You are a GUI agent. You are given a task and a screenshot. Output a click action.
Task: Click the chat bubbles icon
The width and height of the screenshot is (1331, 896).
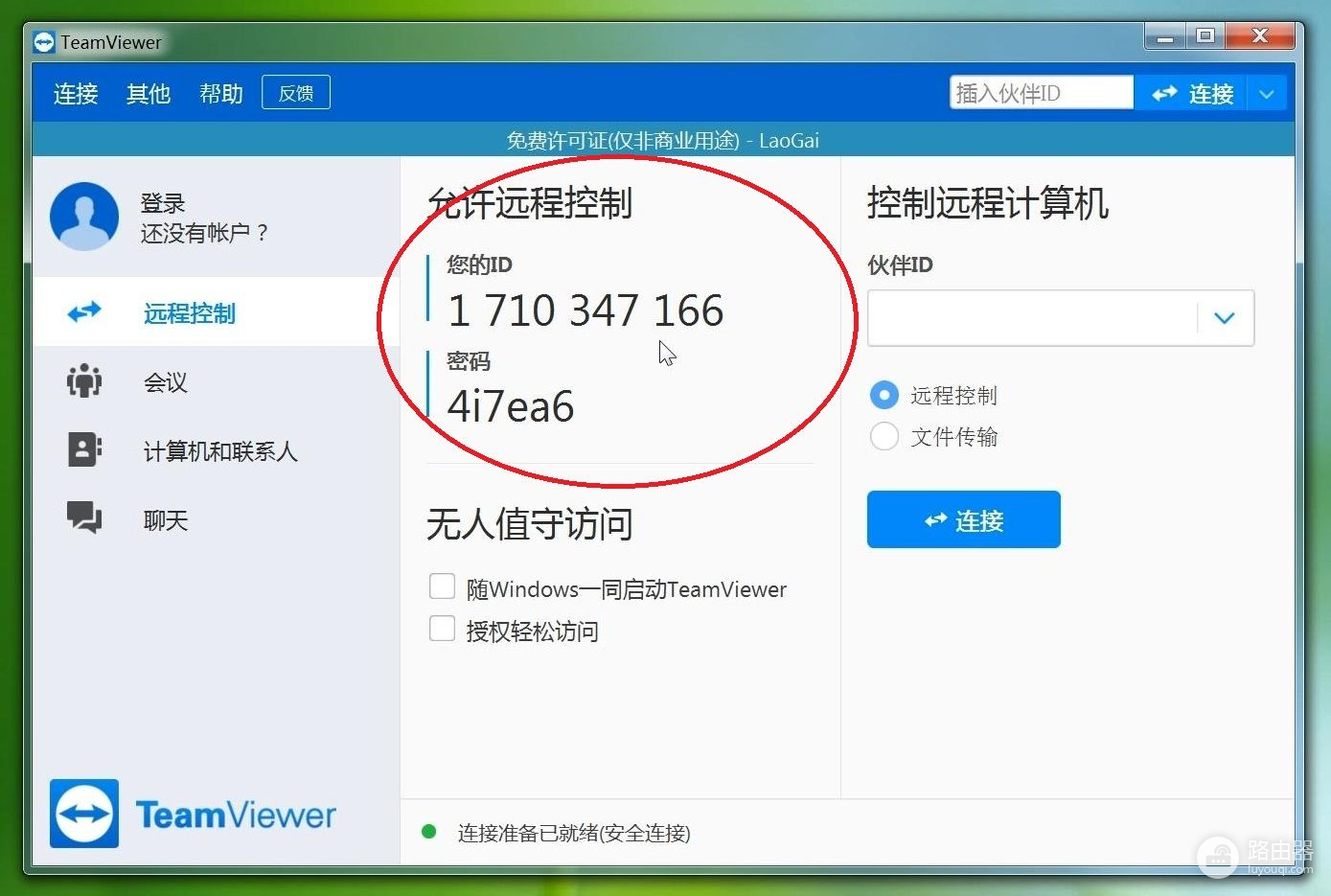click(x=84, y=517)
